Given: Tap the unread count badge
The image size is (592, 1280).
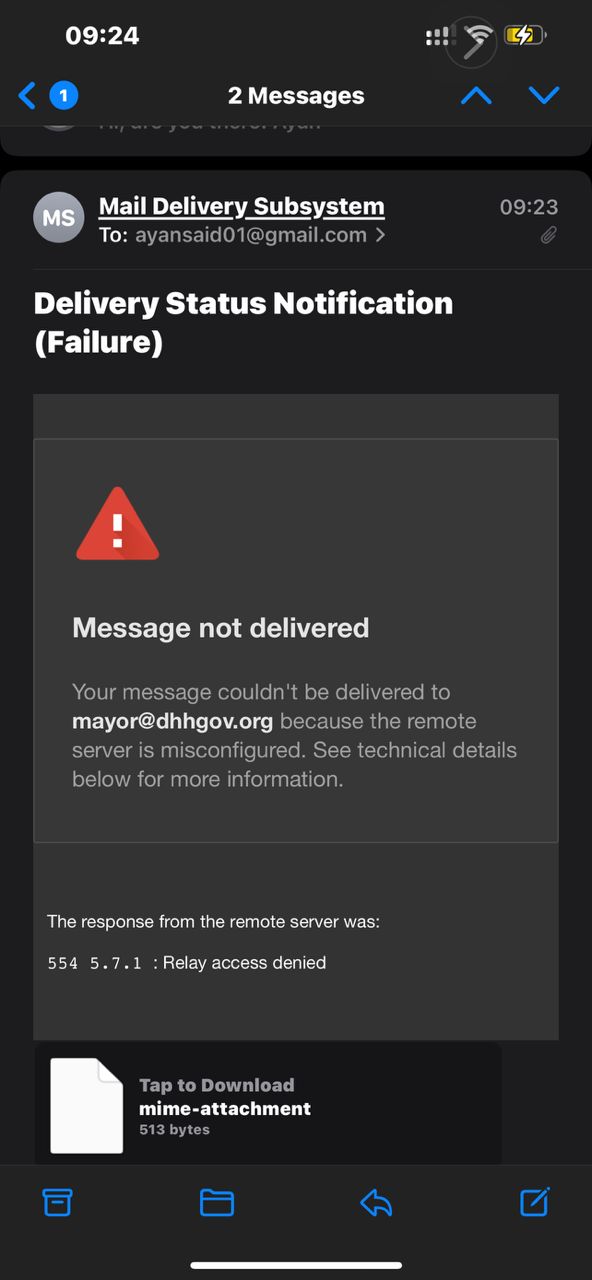Looking at the screenshot, I should click(x=64, y=96).
